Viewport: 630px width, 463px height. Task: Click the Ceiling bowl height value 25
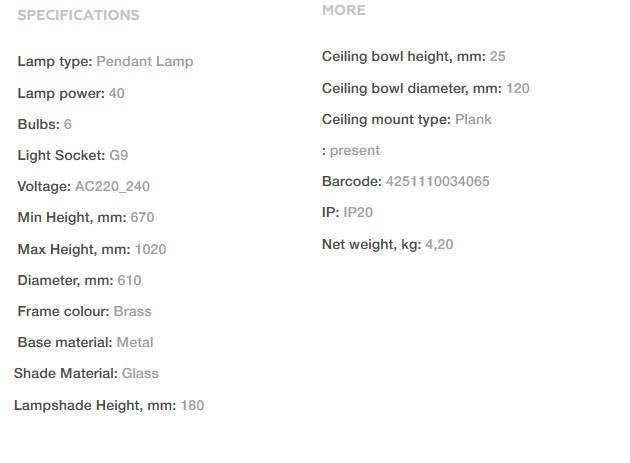click(497, 56)
